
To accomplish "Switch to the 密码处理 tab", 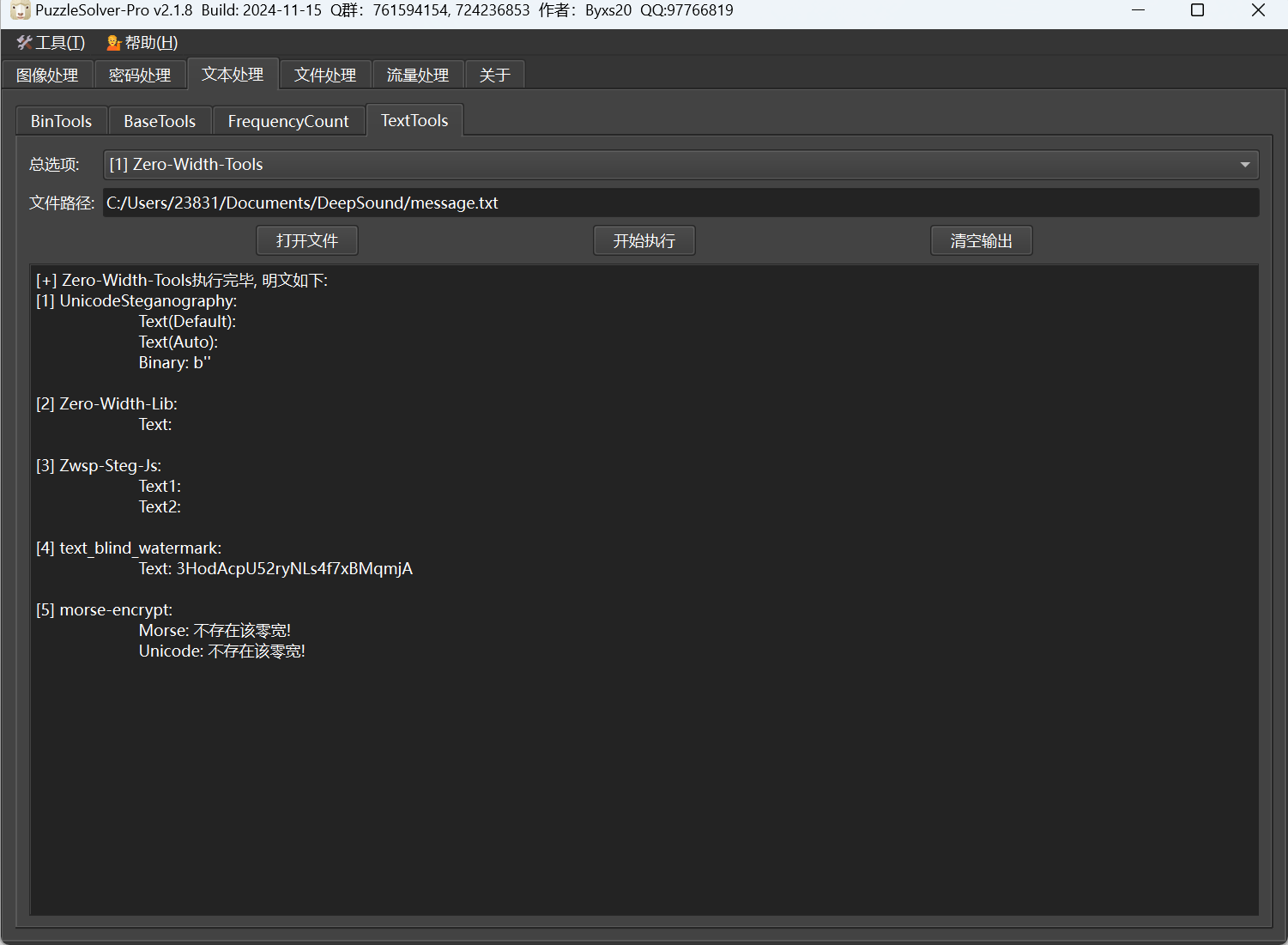I will click(x=140, y=76).
